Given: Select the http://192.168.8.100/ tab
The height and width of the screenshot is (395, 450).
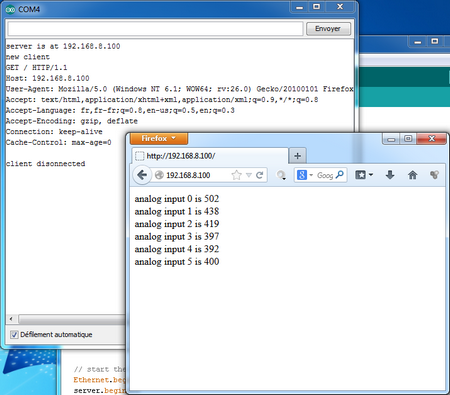Looking at the screenshot, I should [x=209, y=156].
